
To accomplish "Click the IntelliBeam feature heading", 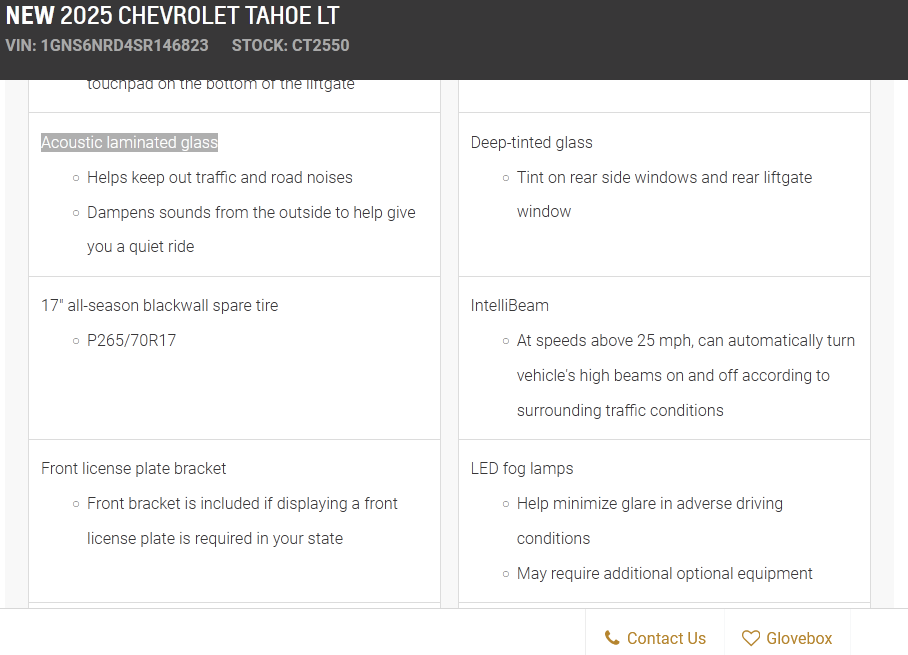I will point(510,305).
